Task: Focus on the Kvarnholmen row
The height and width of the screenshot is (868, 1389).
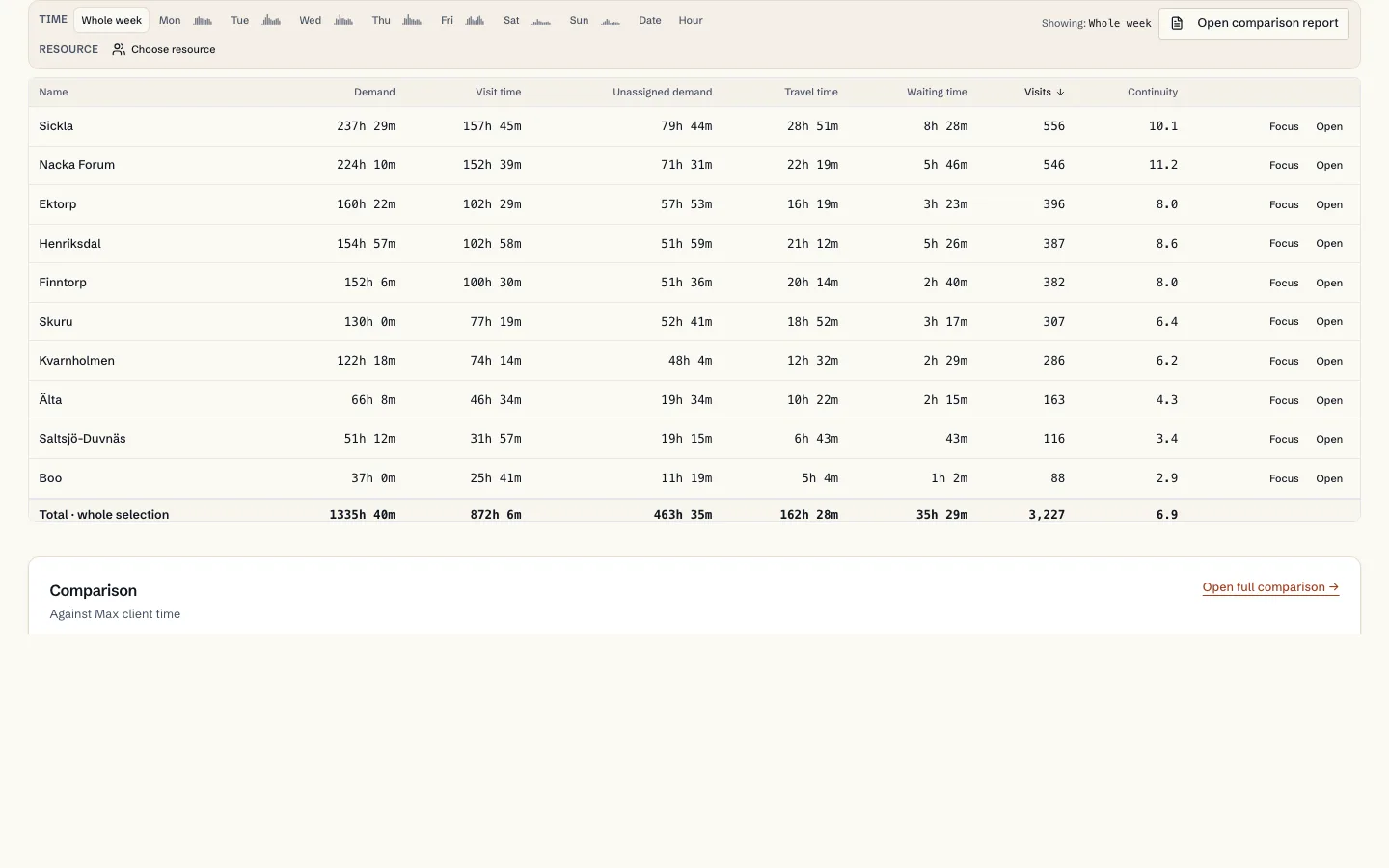Action: [x=1284, y=361]
